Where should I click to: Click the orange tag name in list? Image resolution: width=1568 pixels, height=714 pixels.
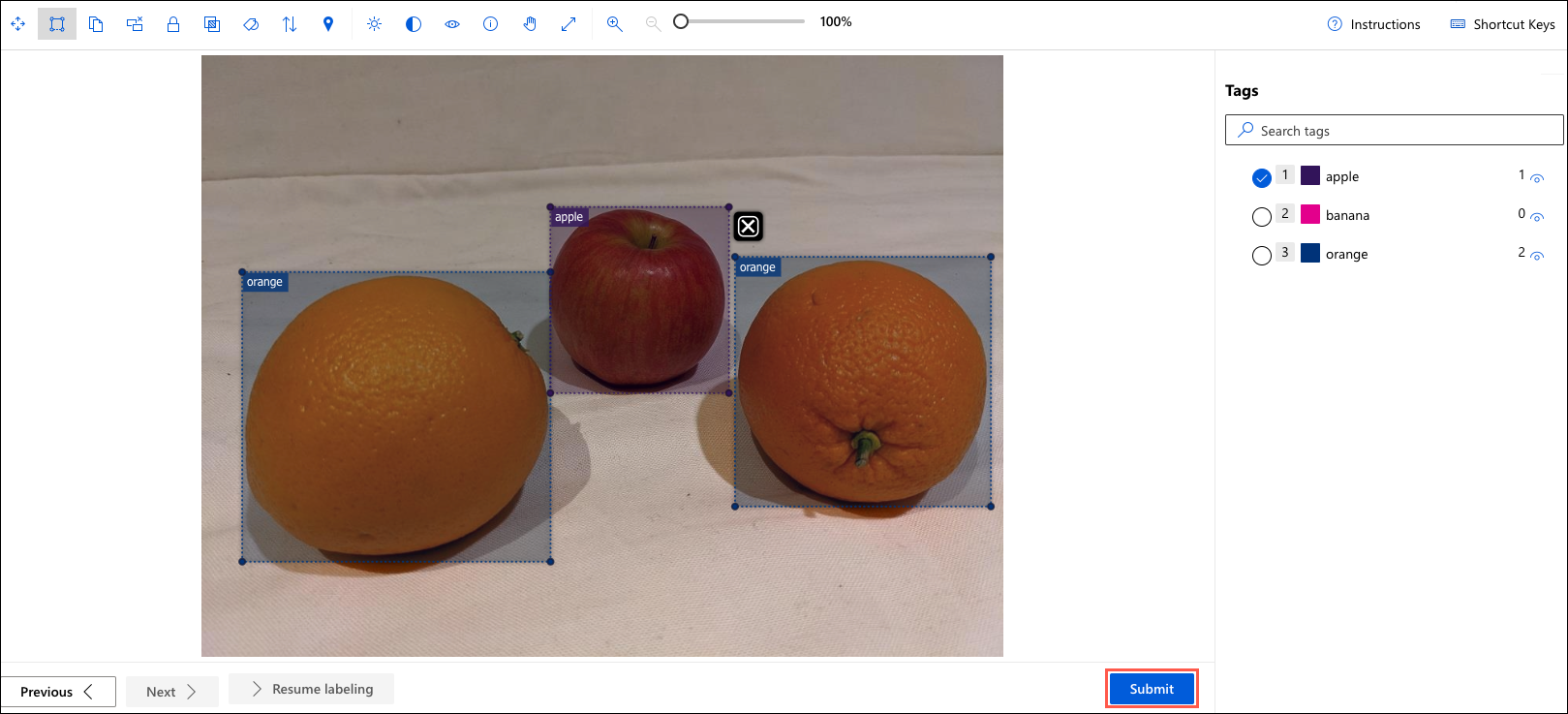coord(1346,254)
